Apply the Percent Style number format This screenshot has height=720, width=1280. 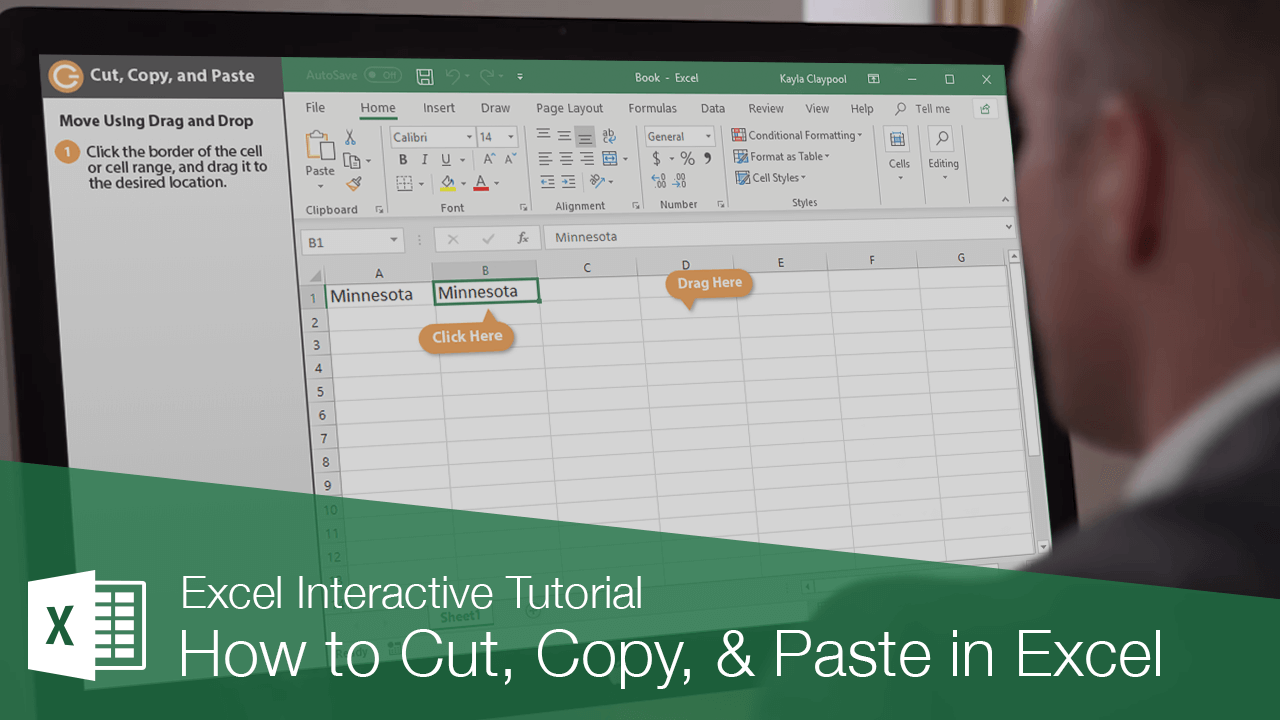click(686, 158)
